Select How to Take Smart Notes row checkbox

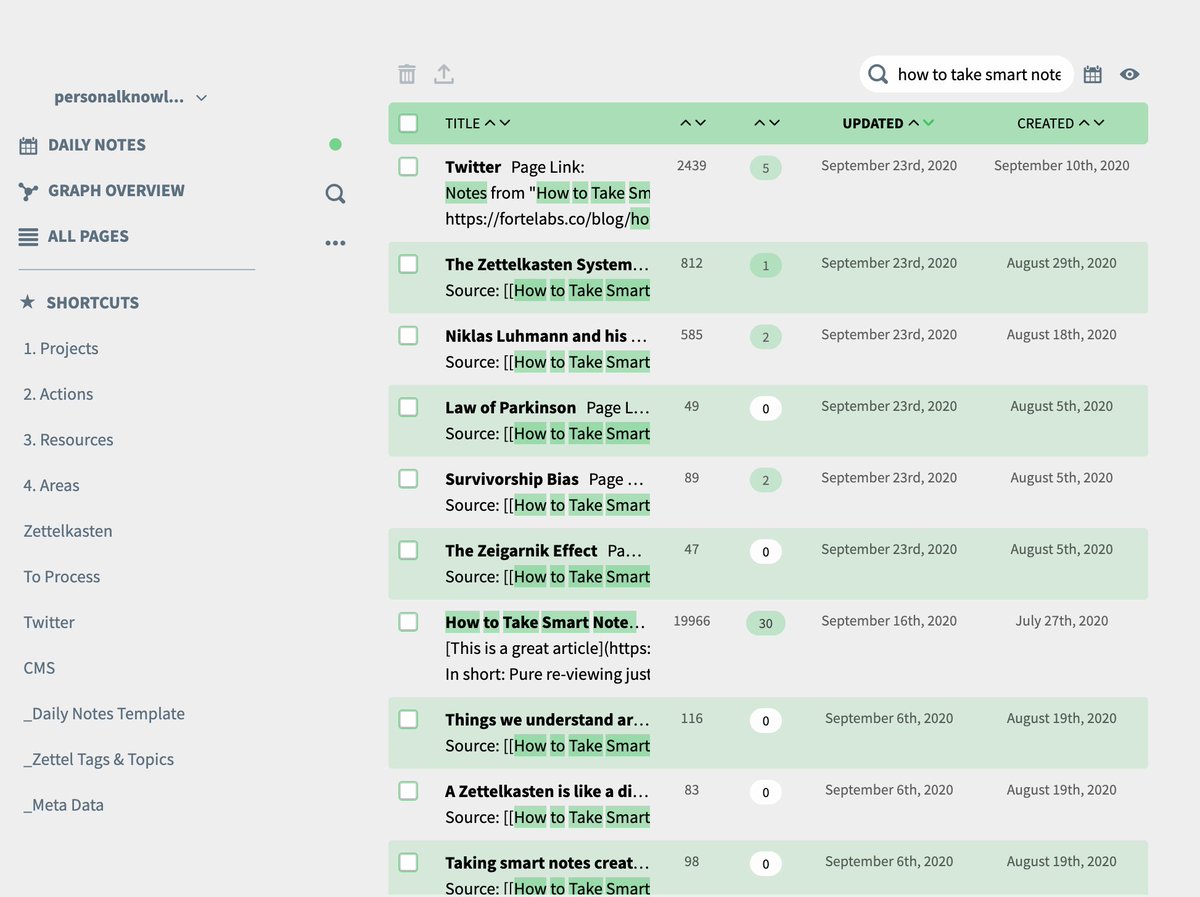[408, 621]
